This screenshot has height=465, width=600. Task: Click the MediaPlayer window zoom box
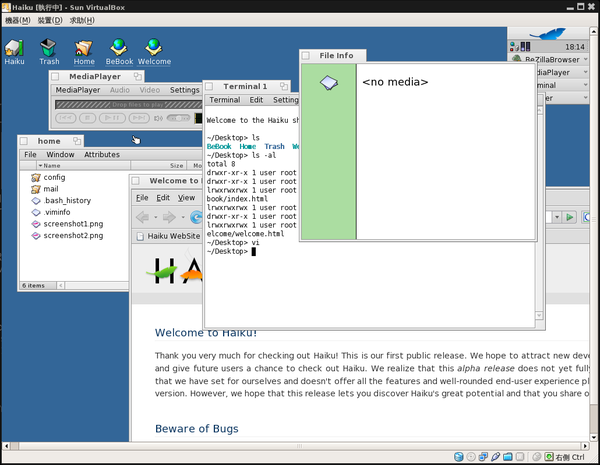pyautogui.click(x=137, y=76)
